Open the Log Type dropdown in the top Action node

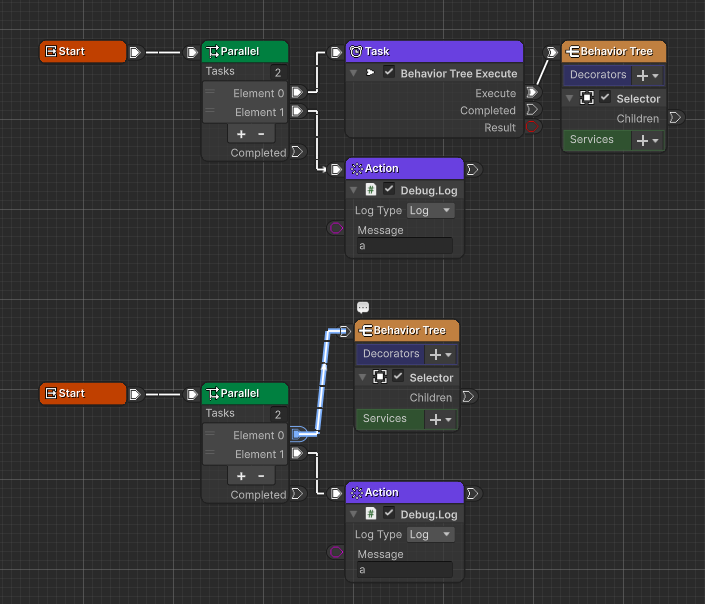[x=431, y=210]
